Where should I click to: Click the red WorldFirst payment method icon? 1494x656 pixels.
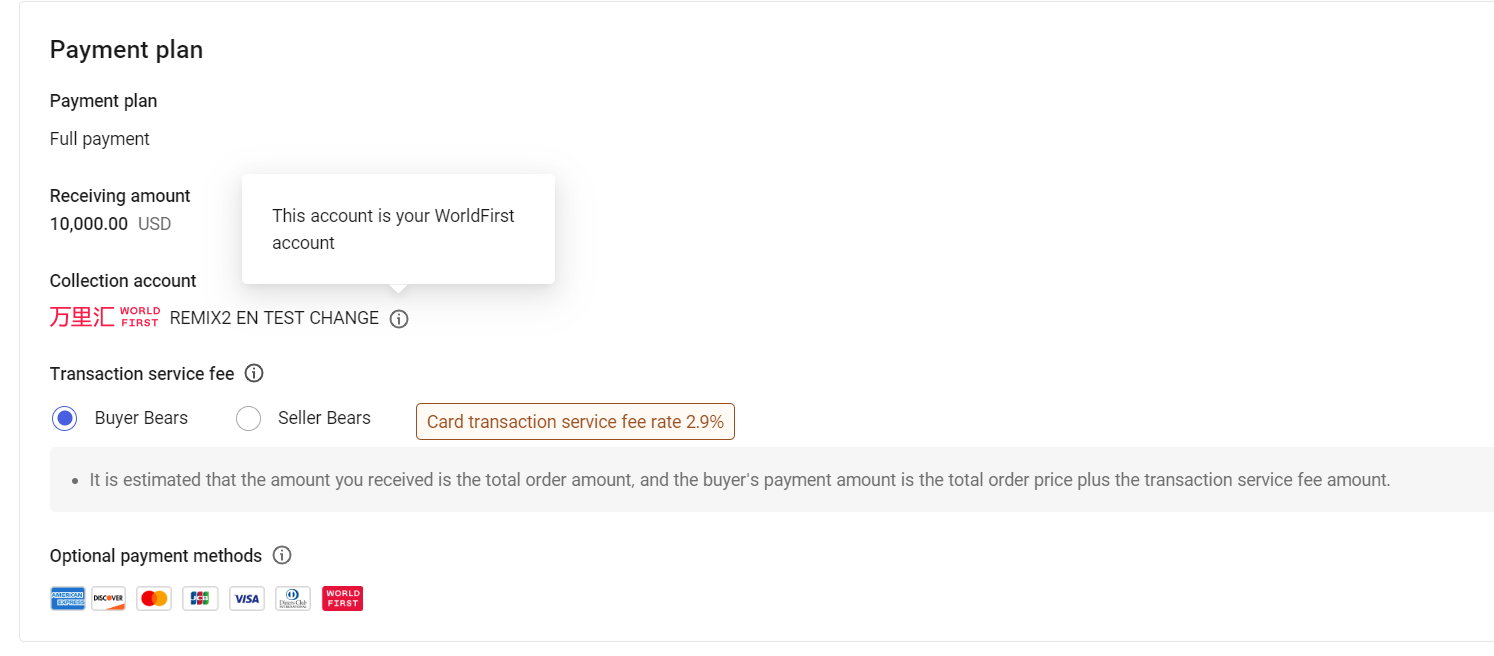(x=342, y=598)
